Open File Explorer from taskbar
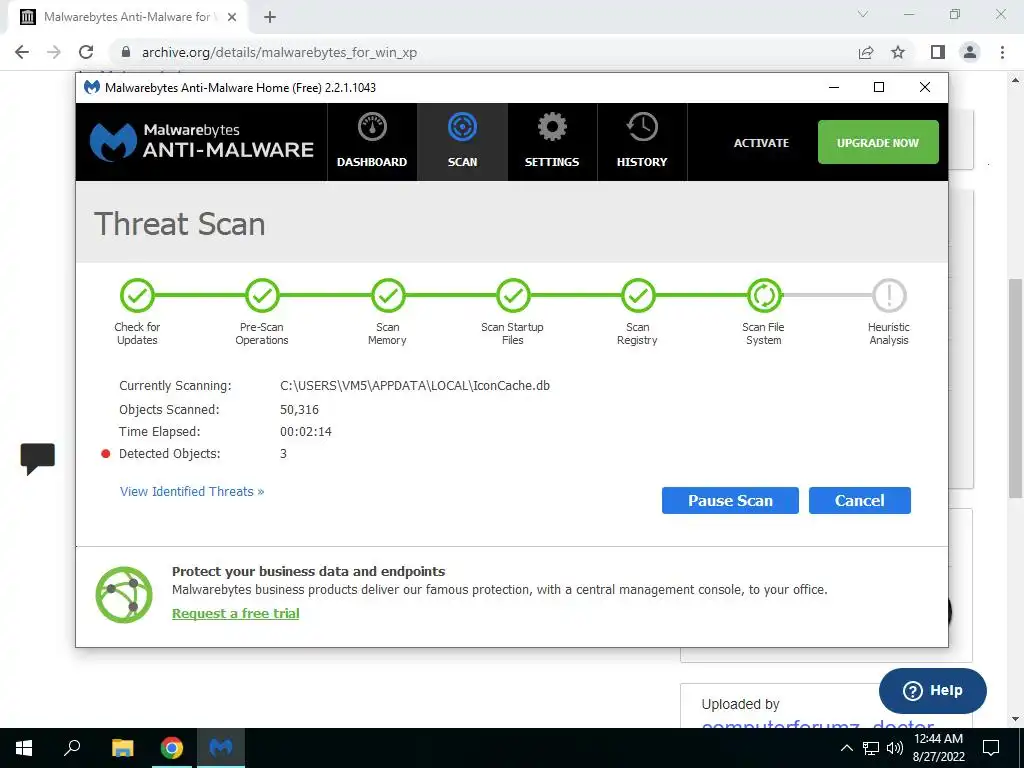1024x768 pixels. (x=122, y=748)
